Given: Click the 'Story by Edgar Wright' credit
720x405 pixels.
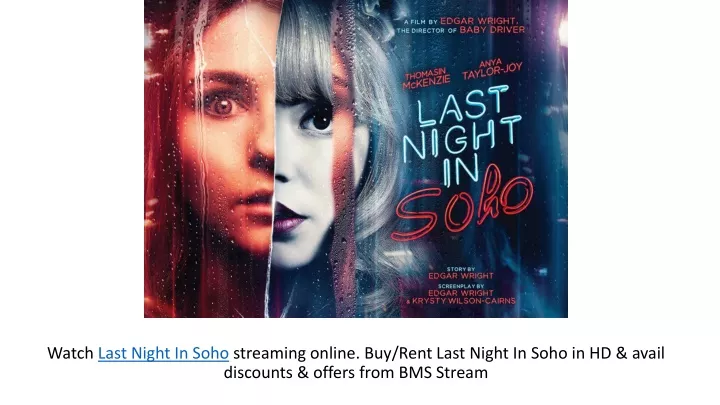Looking at the screenshot, I should pyautogui.click(x=461, y=273).
